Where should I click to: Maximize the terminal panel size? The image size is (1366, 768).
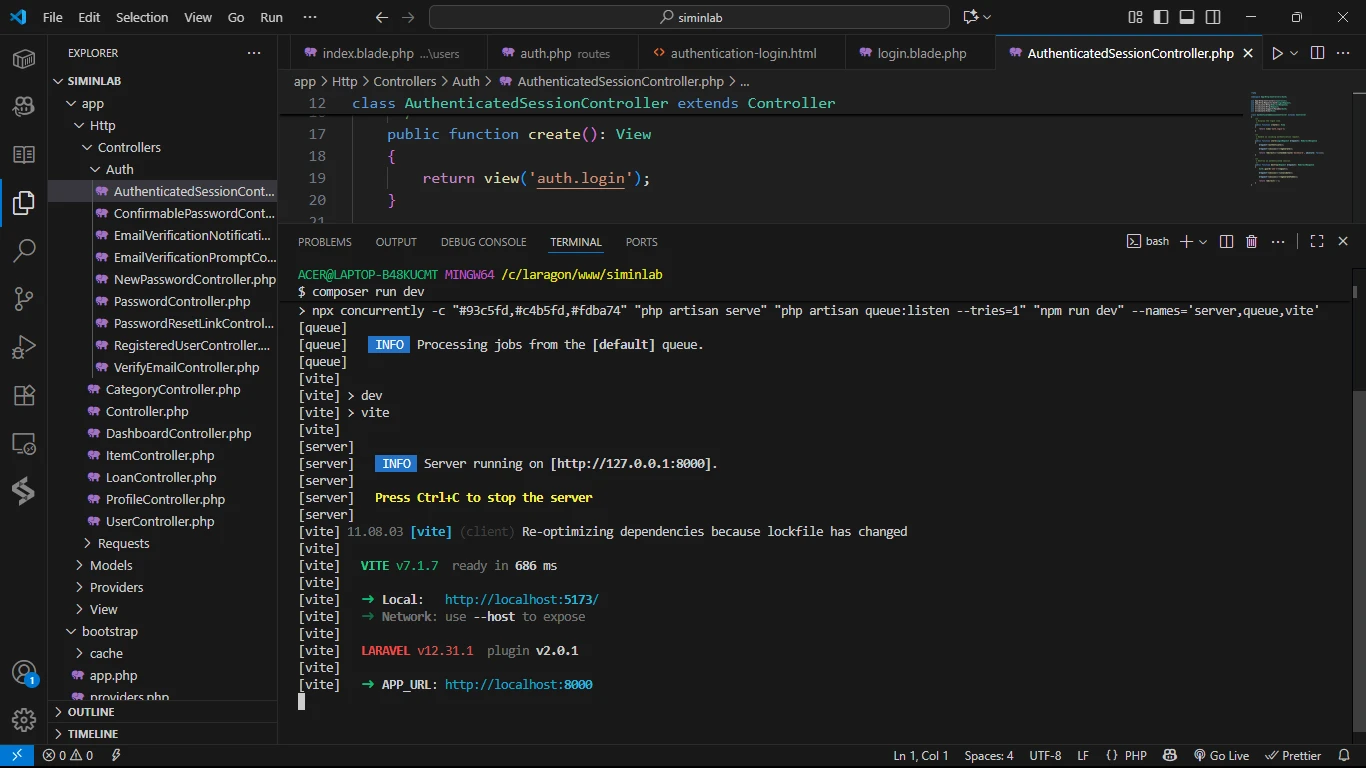(x=1317, y=242)
